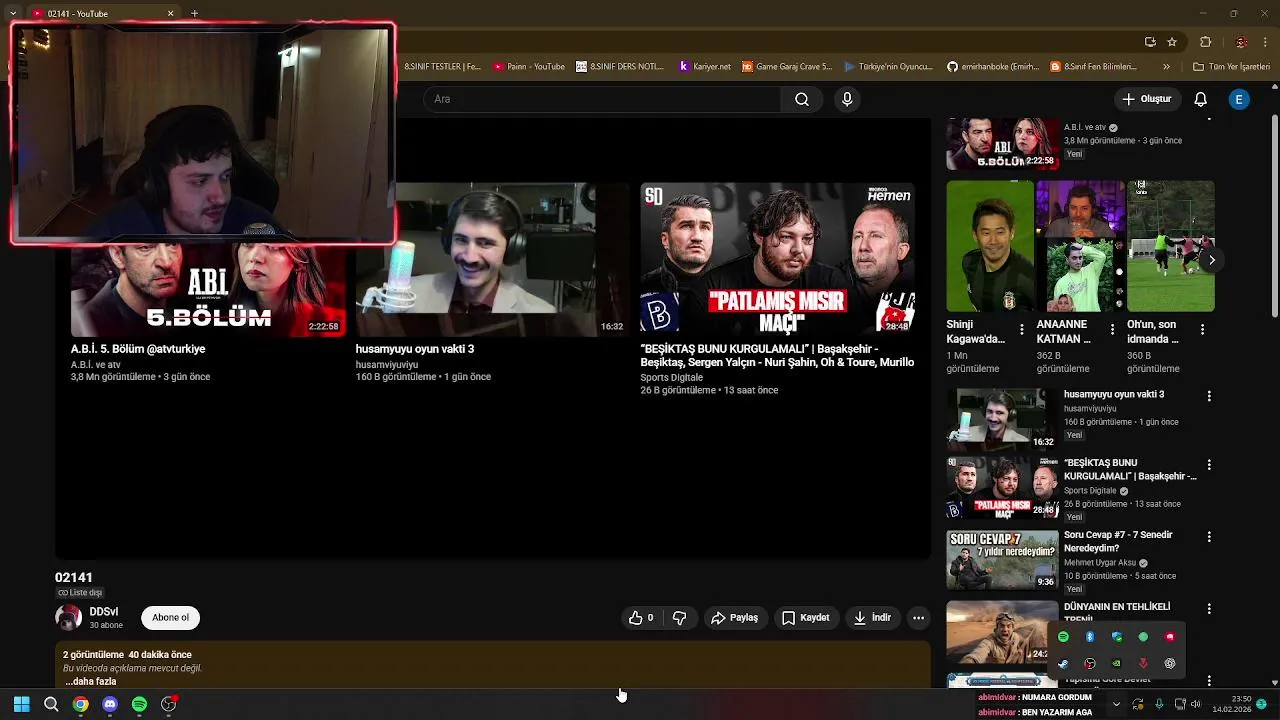The image size is (1280, 720).
Task: Close the 02141 - YouTube tab
Action: (170, 14)
